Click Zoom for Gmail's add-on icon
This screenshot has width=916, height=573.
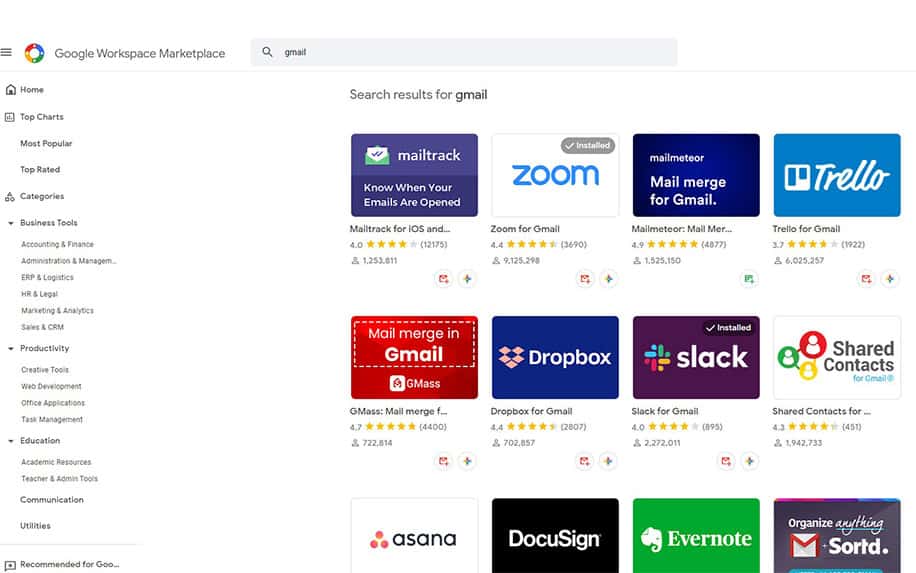[x=609, y=279]
